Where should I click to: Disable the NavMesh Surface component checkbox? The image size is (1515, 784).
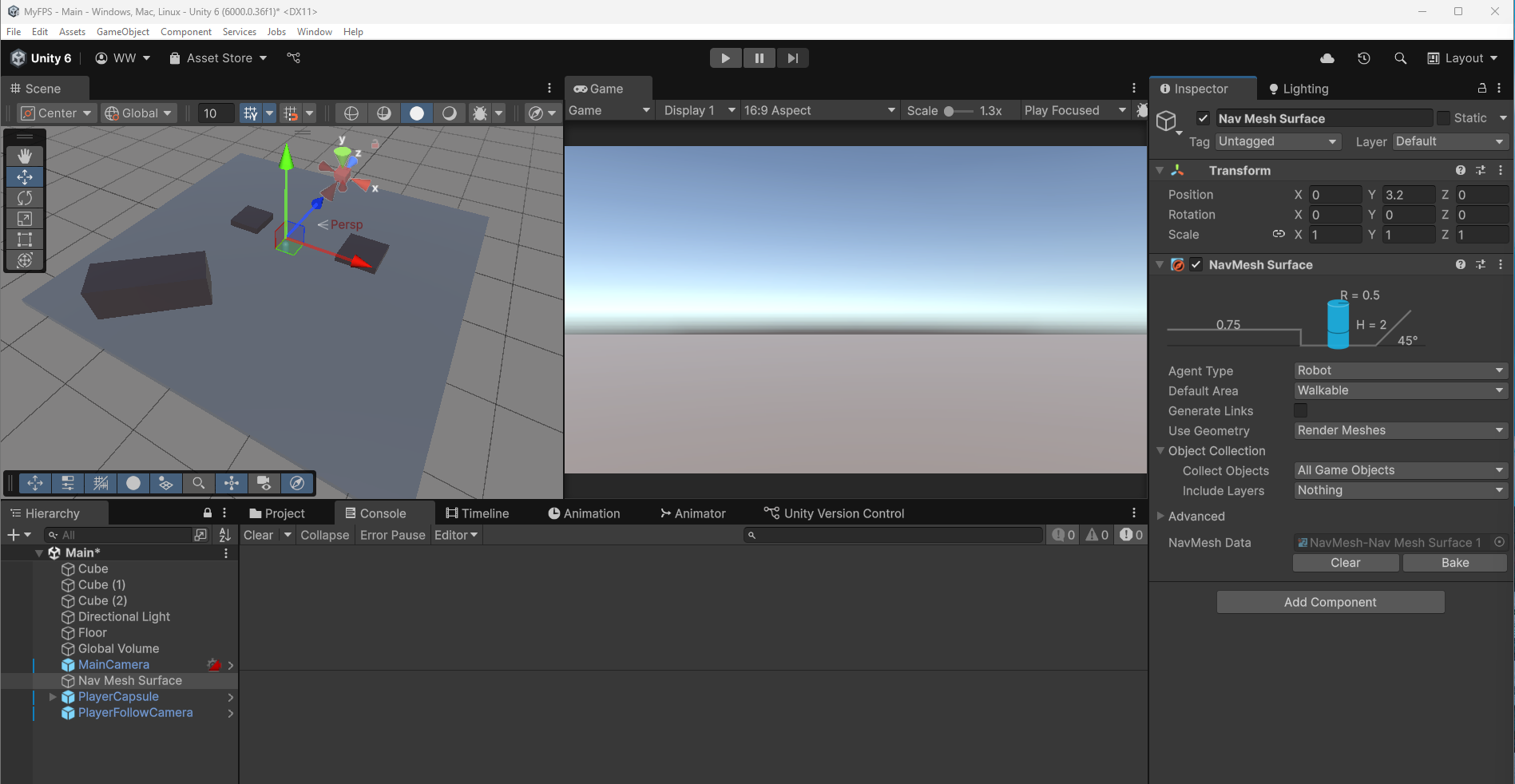1196,265
